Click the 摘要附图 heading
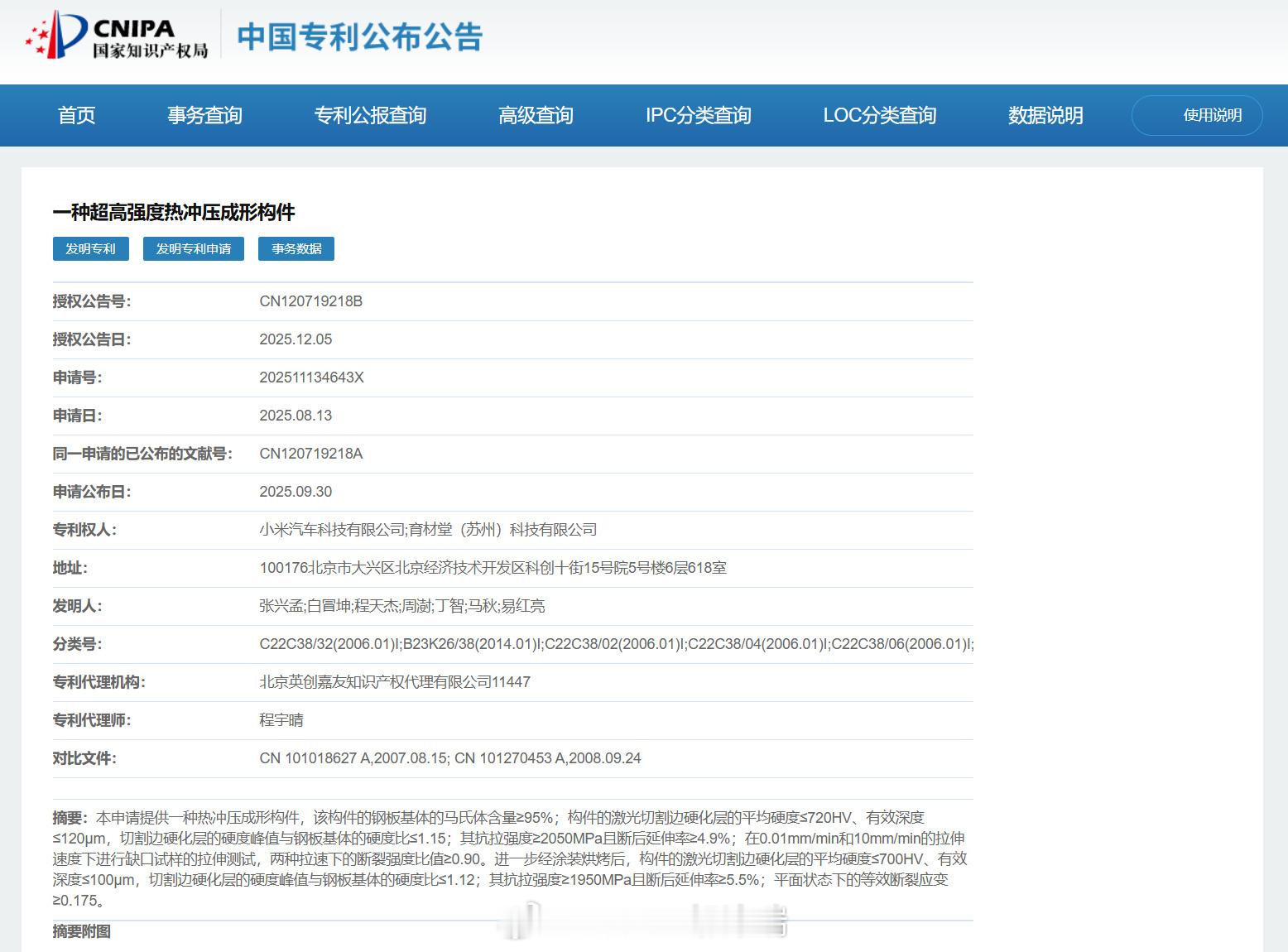 82,931
